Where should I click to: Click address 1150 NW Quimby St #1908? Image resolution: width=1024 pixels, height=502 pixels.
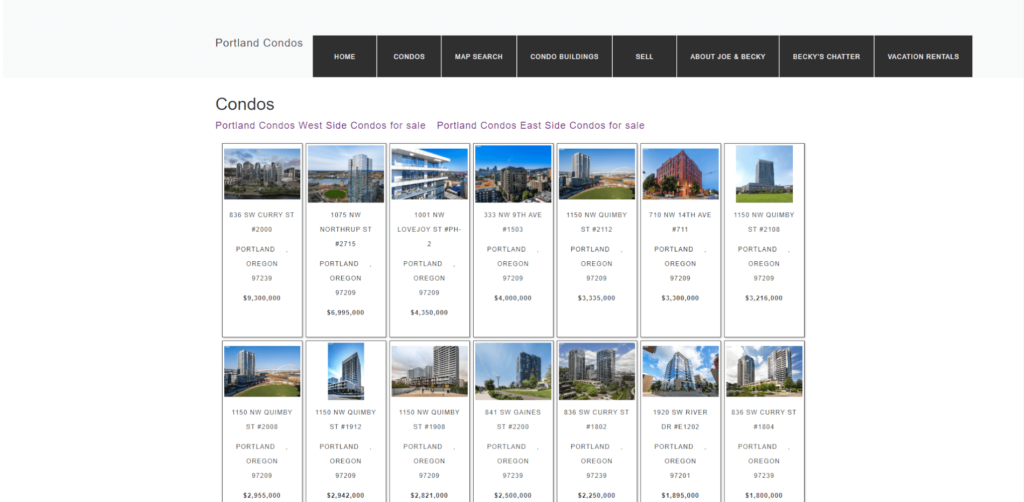coord(429,419)
